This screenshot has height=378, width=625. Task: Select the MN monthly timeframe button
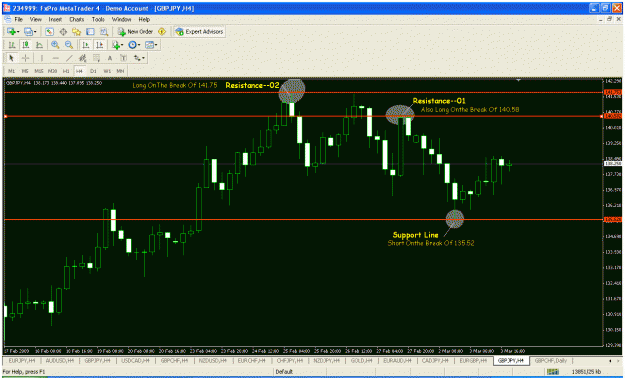pos(120,71)
